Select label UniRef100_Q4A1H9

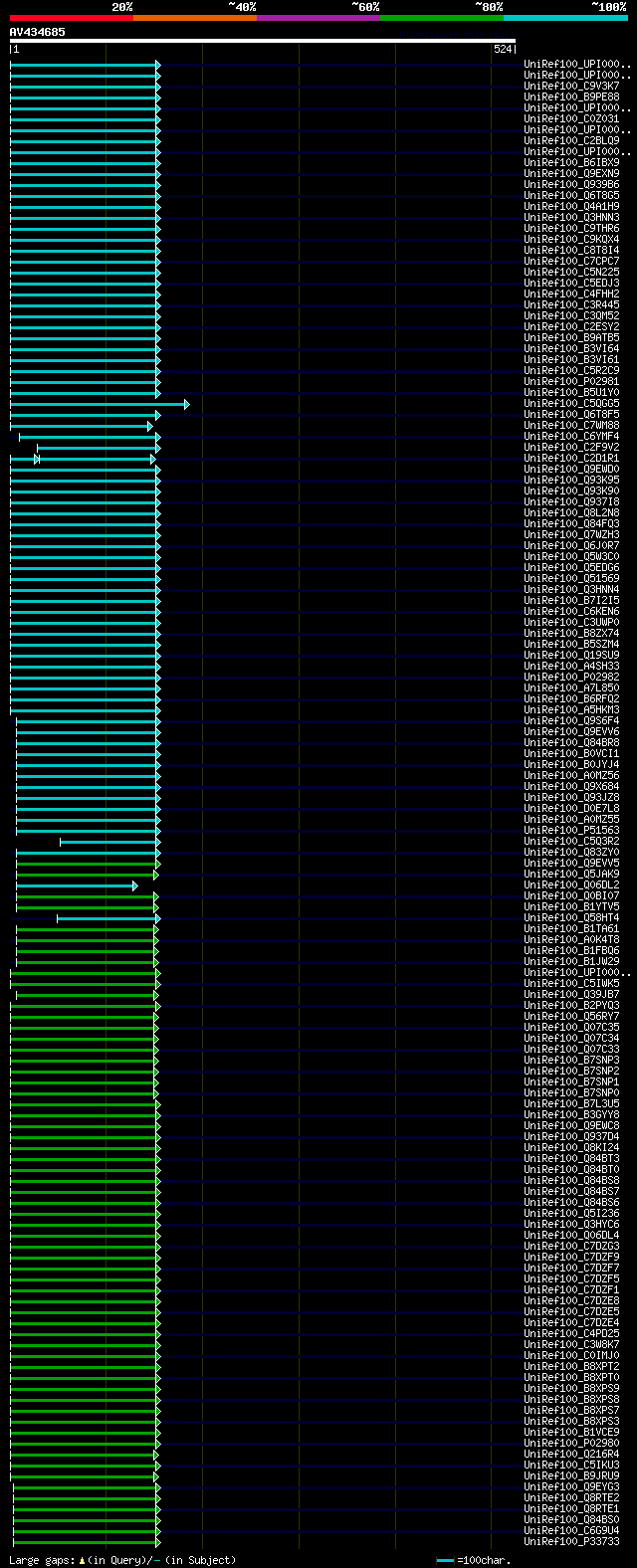[572, 207]
